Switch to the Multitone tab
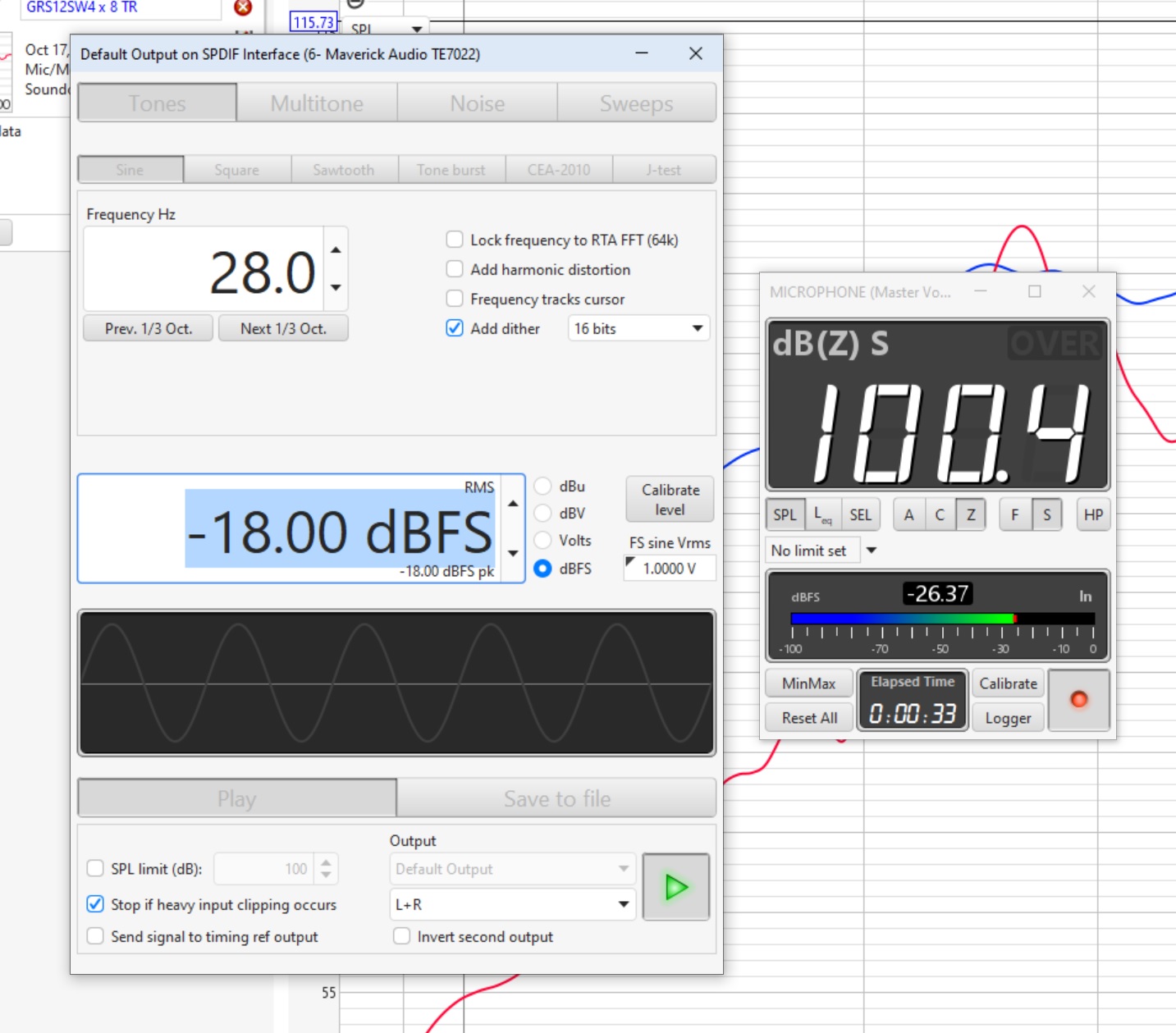Image resolution: width=1176 pixels, height=1033 pixels. click(x=317, y=103)
